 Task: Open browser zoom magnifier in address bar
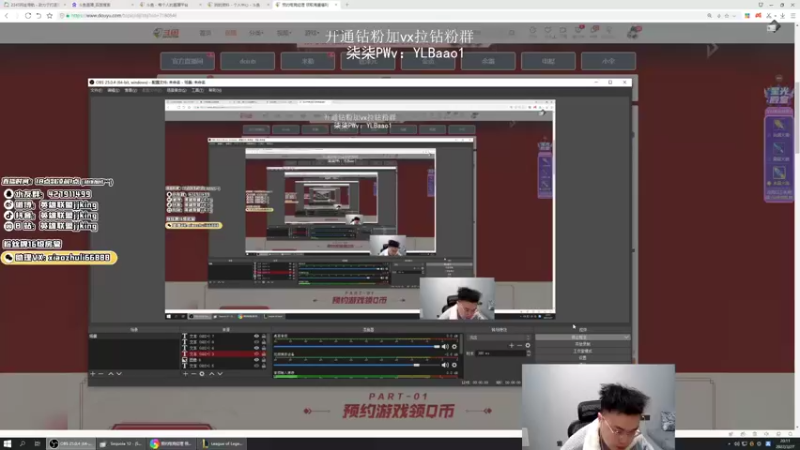click(x=709, y=16)
